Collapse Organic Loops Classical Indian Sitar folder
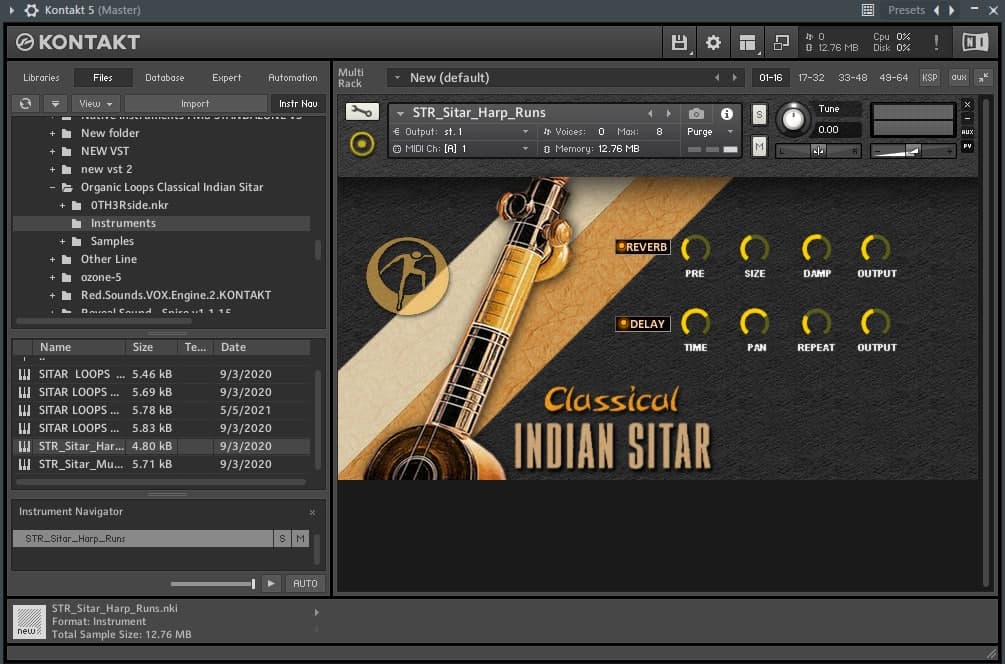 tap(53, 187)
